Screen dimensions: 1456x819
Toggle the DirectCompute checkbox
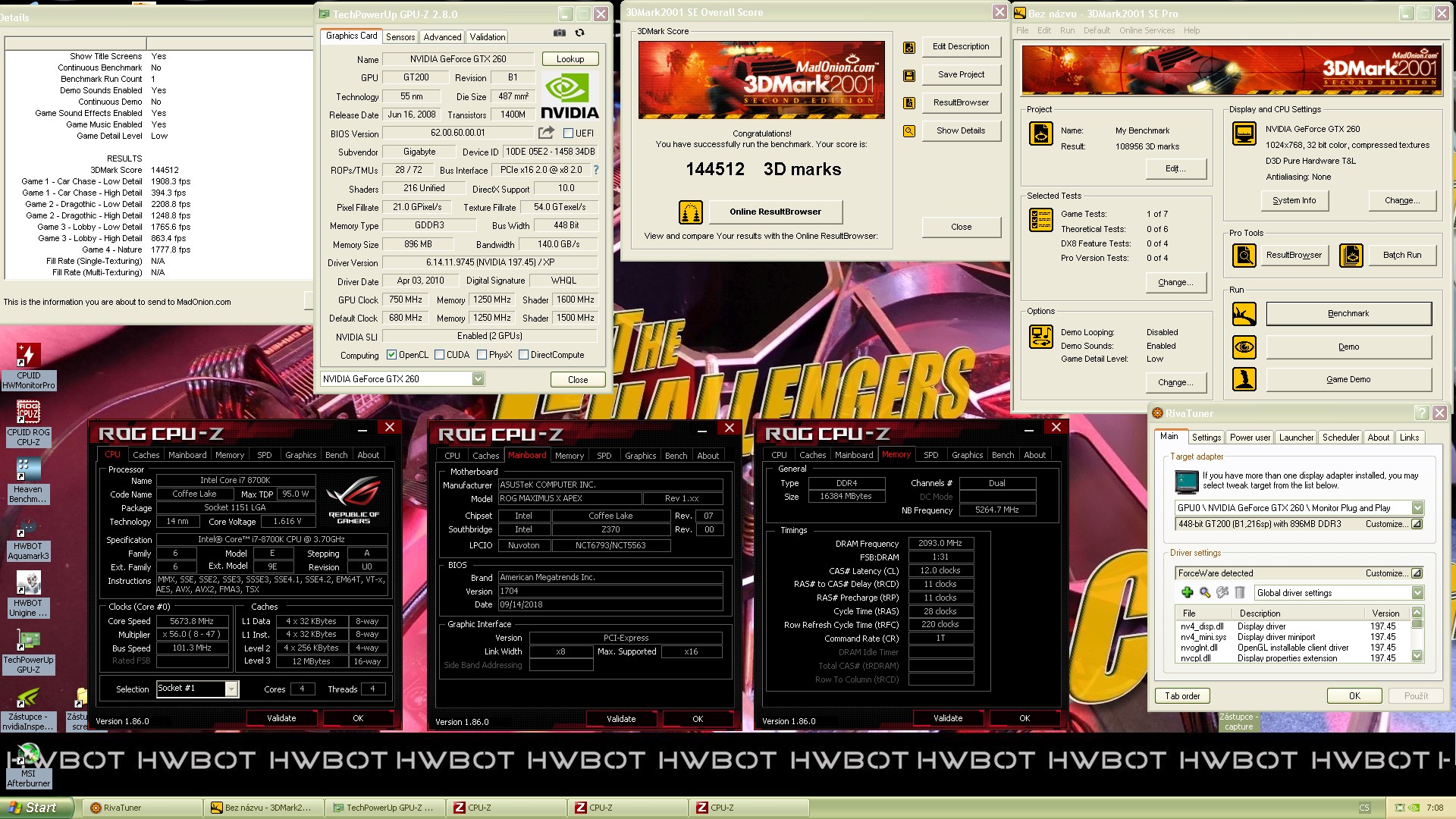click(523, 355)
